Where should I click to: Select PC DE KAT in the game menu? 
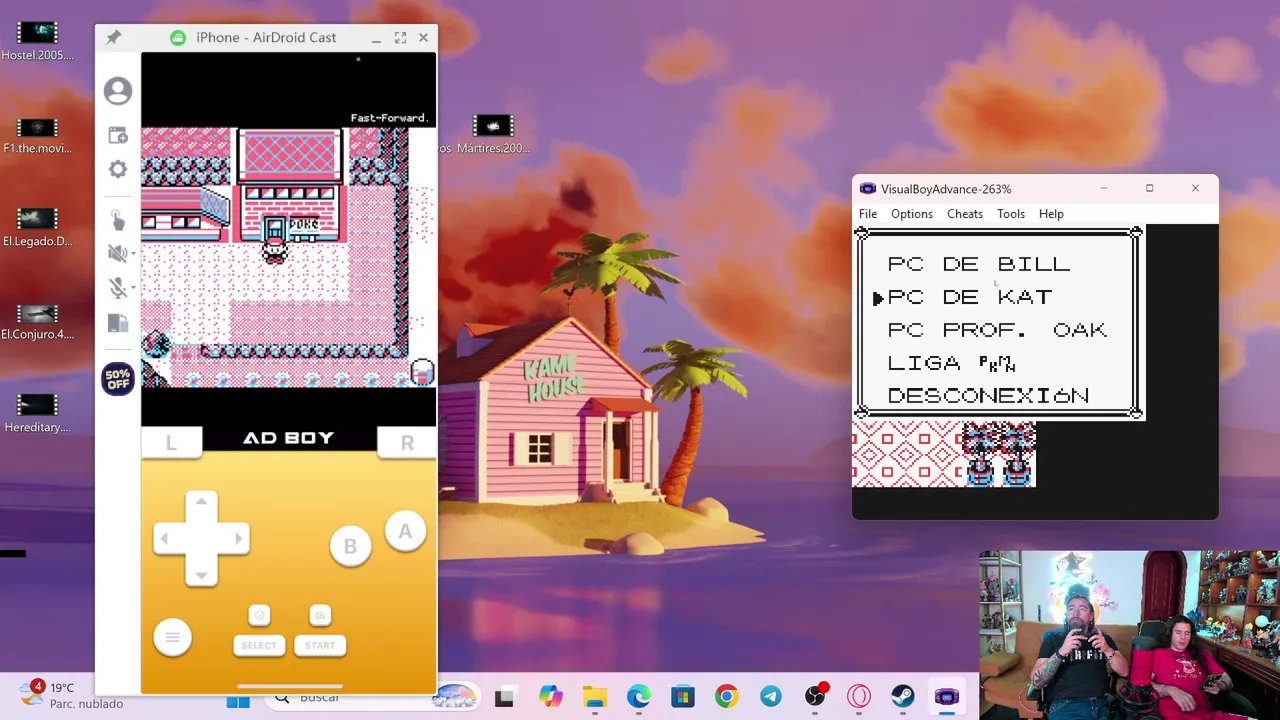pos(970,297)
